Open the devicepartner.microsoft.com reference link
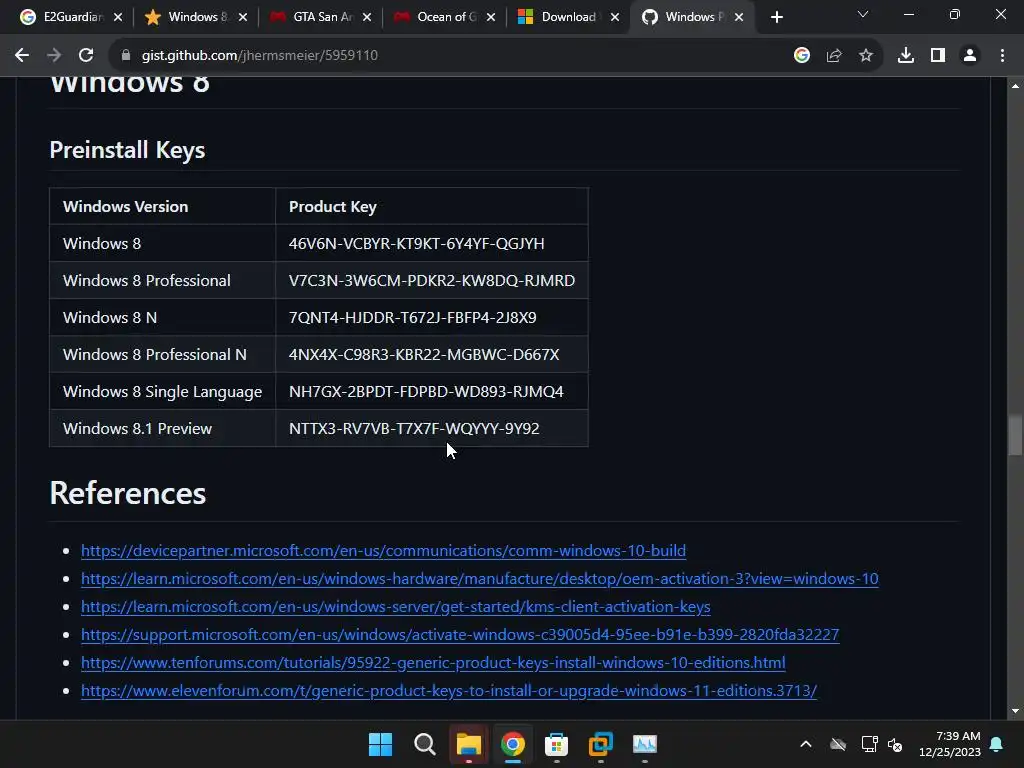The height and width of the screenshot is (768, 1024). [383, 551]
